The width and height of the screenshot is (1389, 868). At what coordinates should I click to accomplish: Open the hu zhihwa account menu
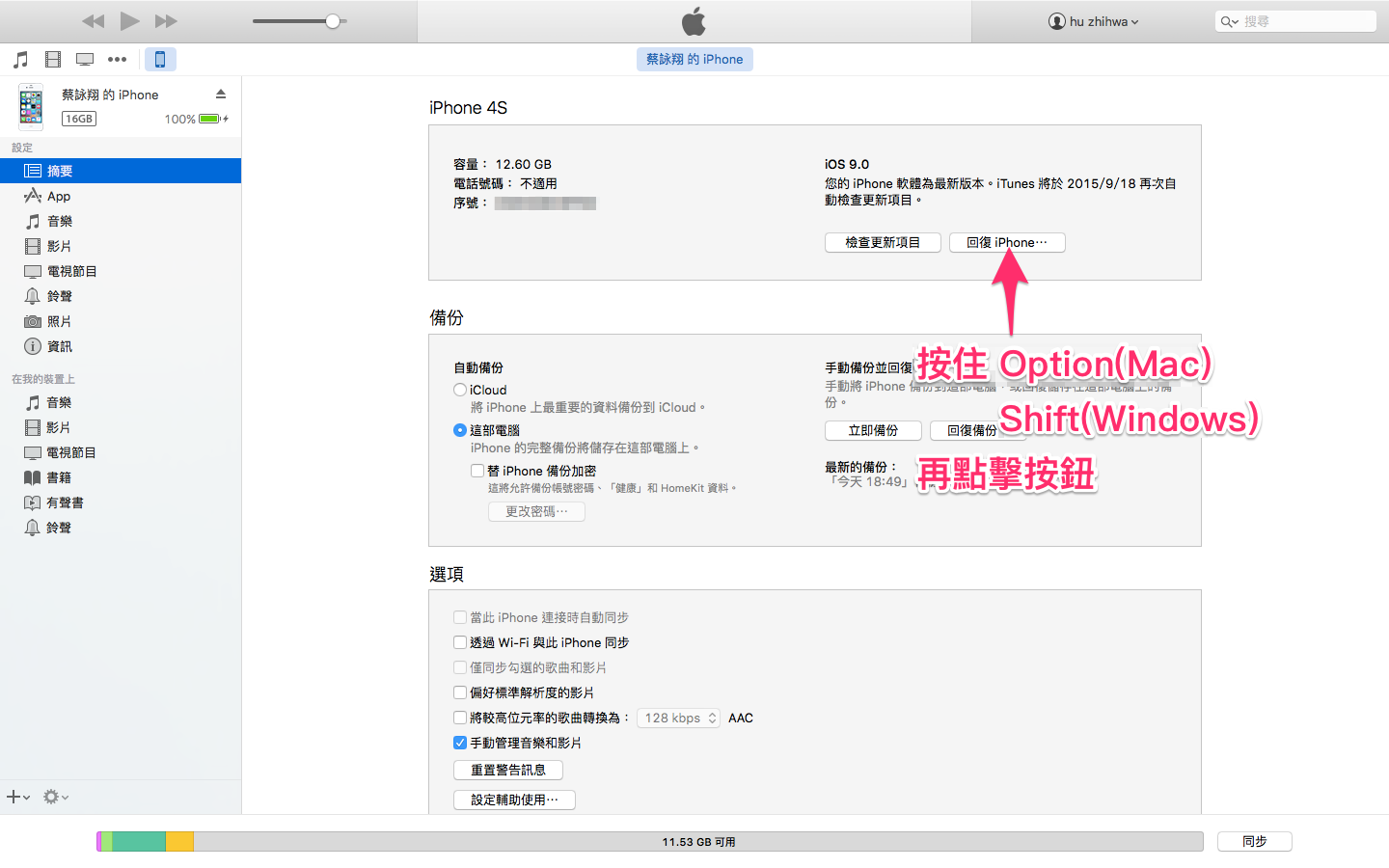pyautogui.click(x=1094, y=21)
